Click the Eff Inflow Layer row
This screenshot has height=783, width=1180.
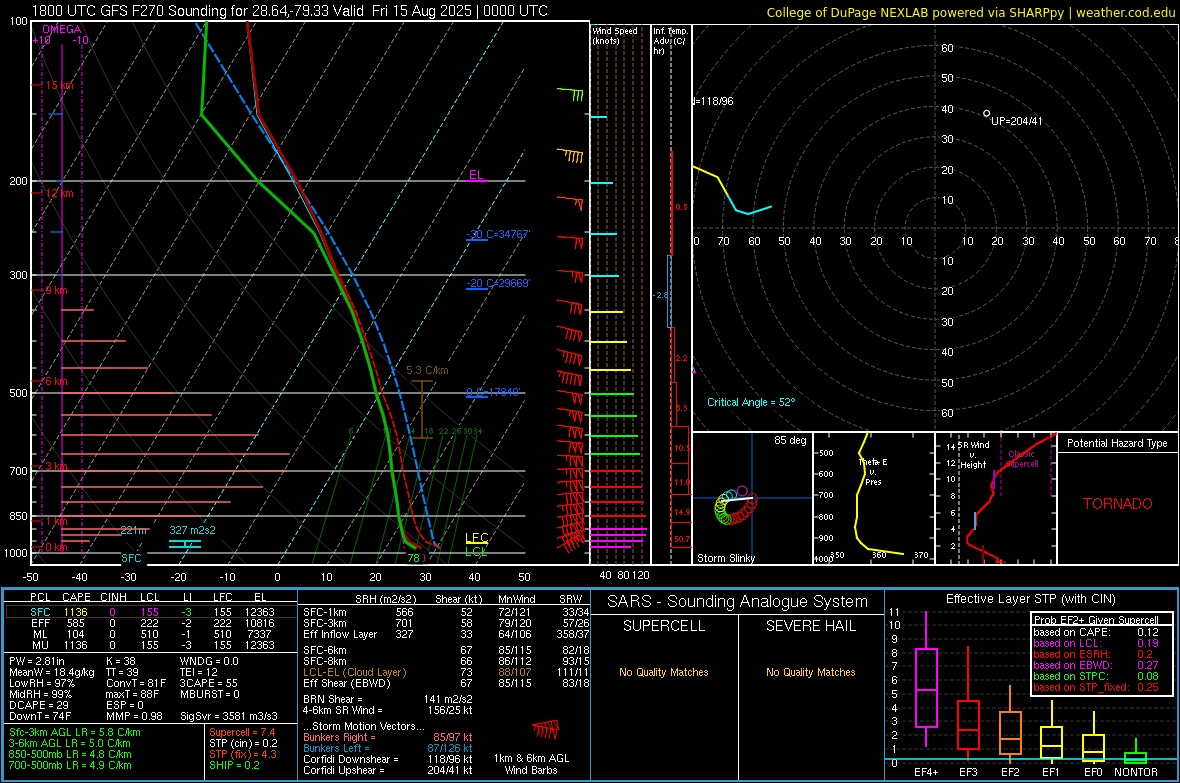coord(446,634)
